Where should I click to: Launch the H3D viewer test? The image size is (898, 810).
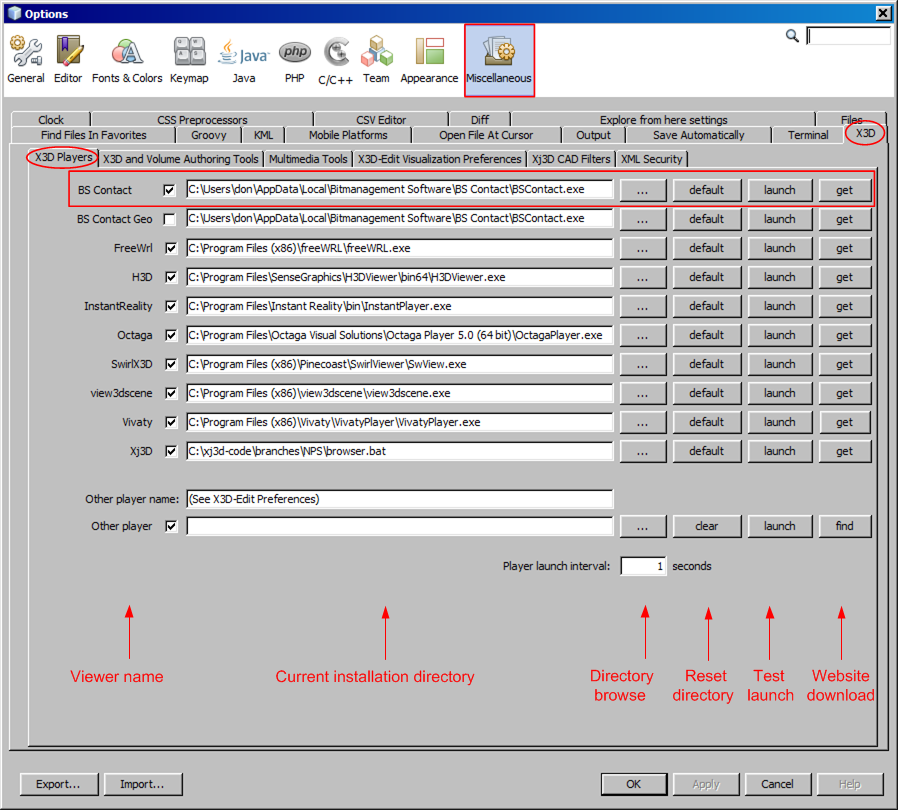[779, 277]
